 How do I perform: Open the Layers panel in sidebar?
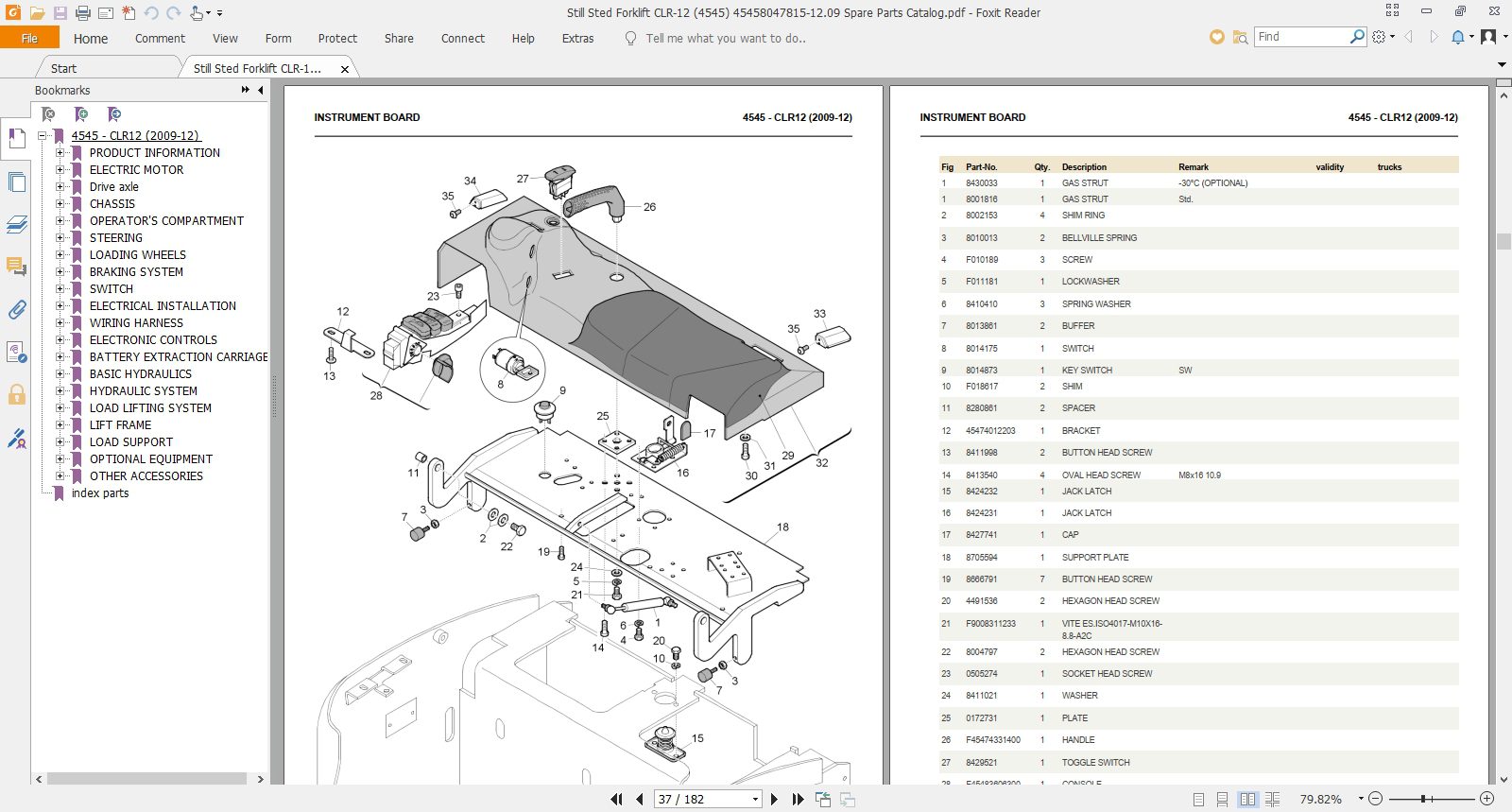coord(16,224)
